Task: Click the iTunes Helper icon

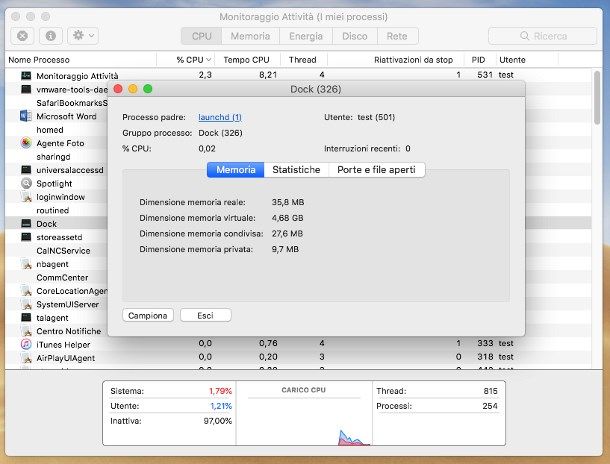Action: point(26,344)
